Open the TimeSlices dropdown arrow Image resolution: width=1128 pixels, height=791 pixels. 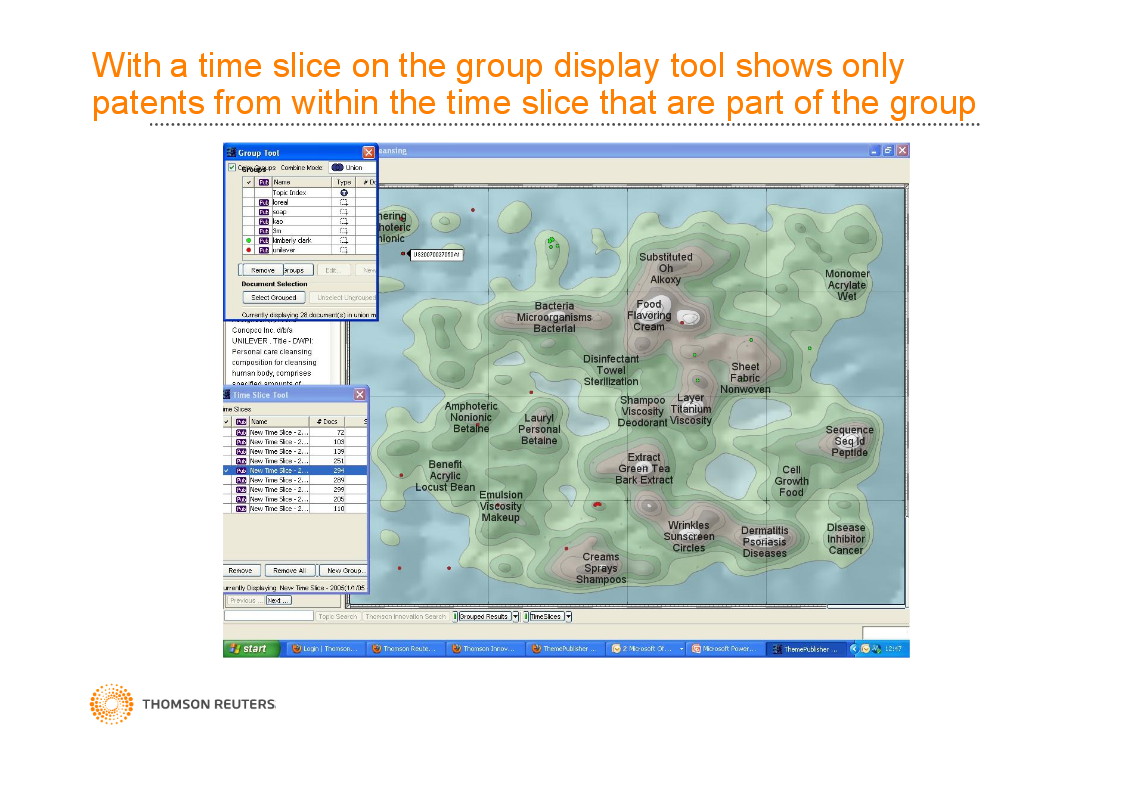click(x=568, y=617)
